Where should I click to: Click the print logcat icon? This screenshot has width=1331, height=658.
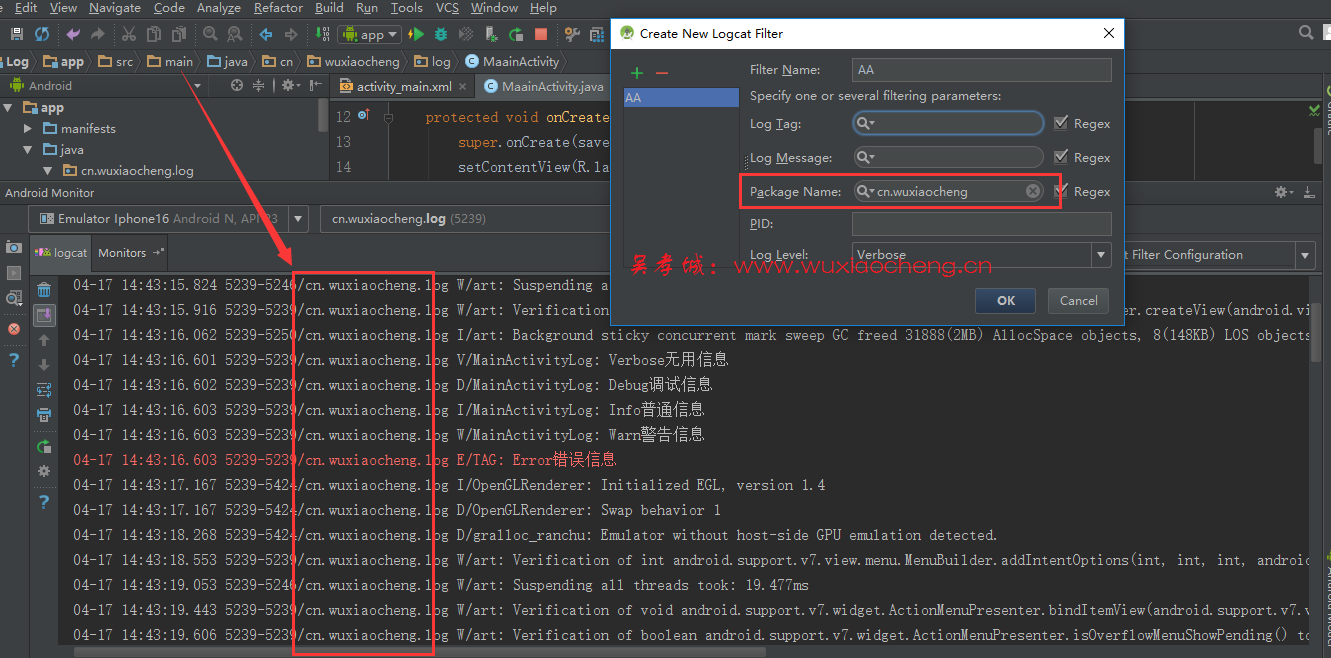click(x=44, y=415)
